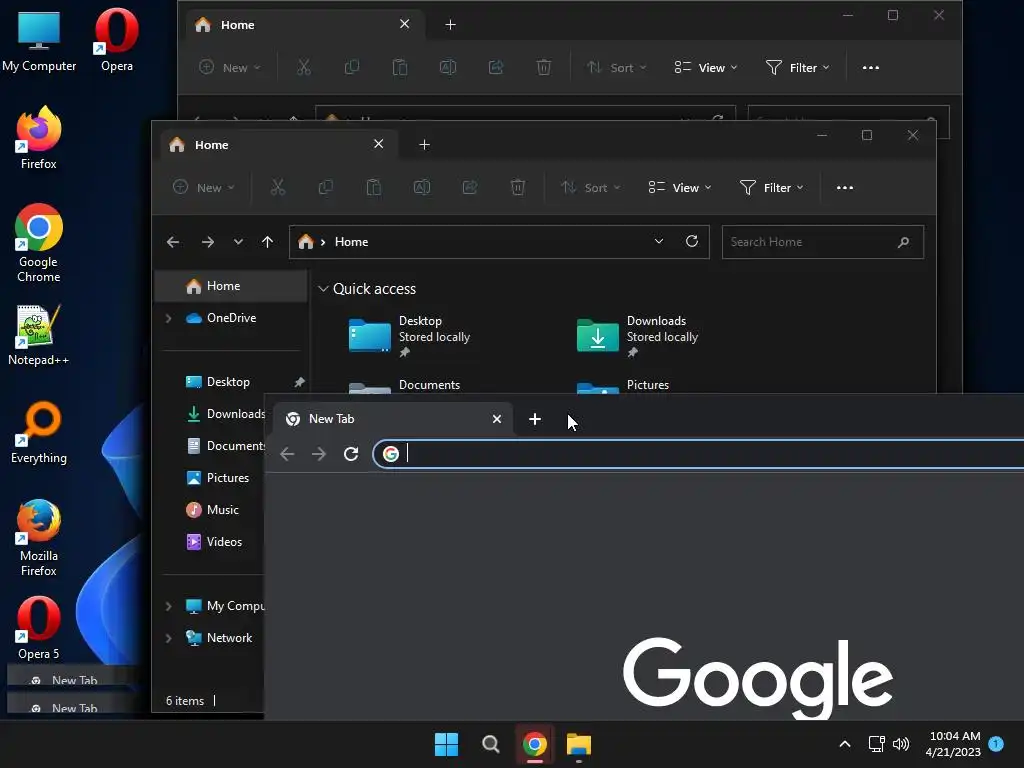Image resolution: width=1024 pixels, height=768 pixels.
Task: Open the Notepad++ desktop shortcut
Action: coord(39,334)
